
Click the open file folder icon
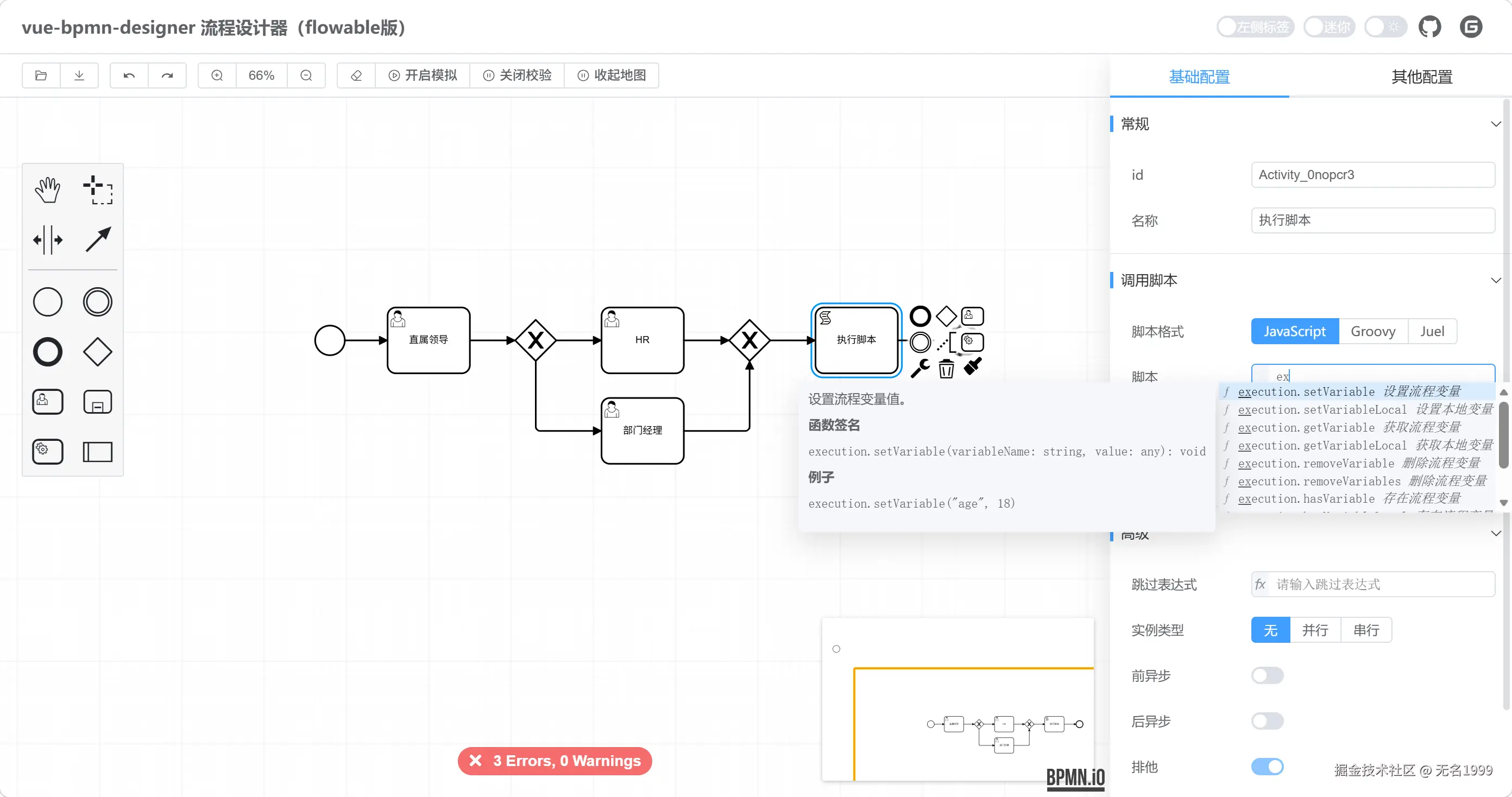41,75
